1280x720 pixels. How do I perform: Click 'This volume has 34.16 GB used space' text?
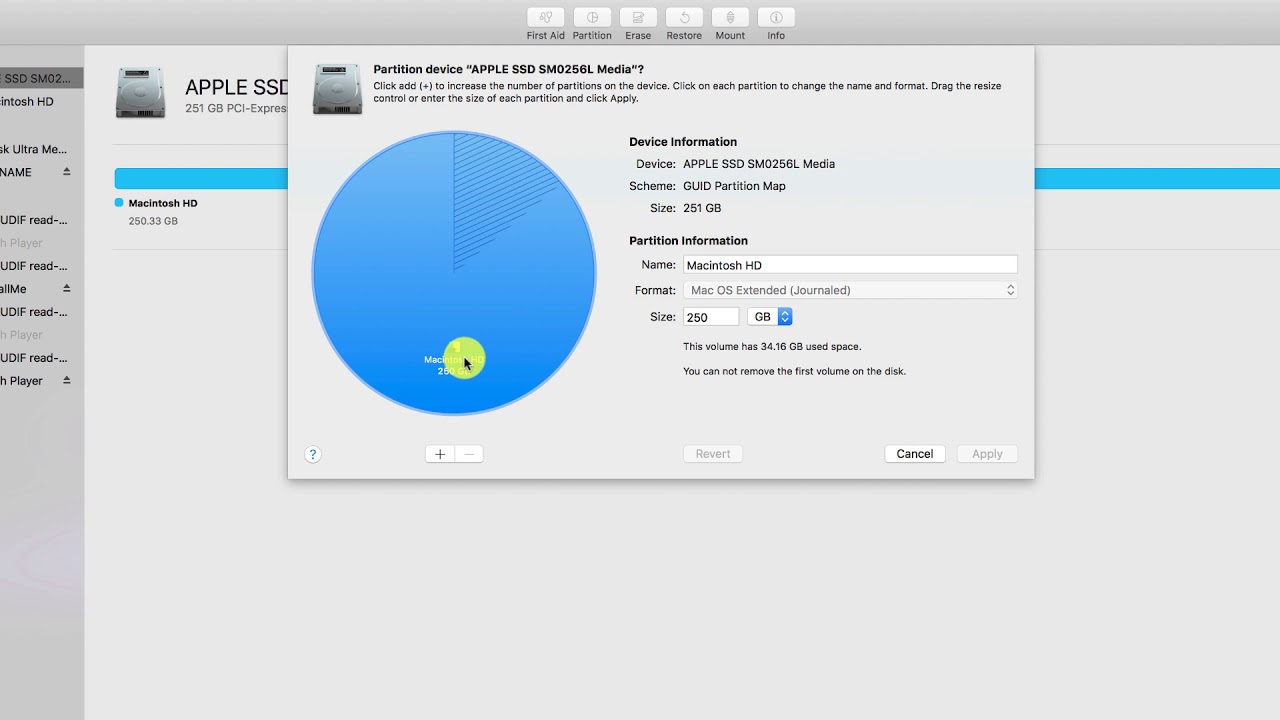(772, 347)
